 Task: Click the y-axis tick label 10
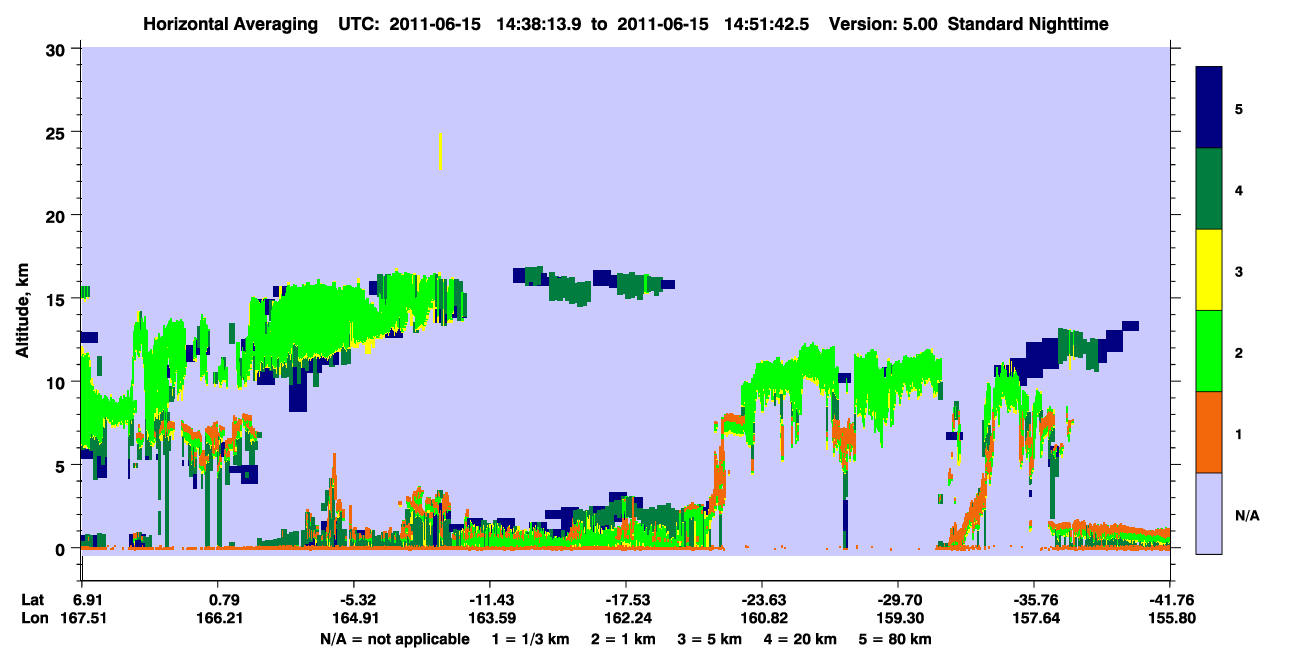58,382
